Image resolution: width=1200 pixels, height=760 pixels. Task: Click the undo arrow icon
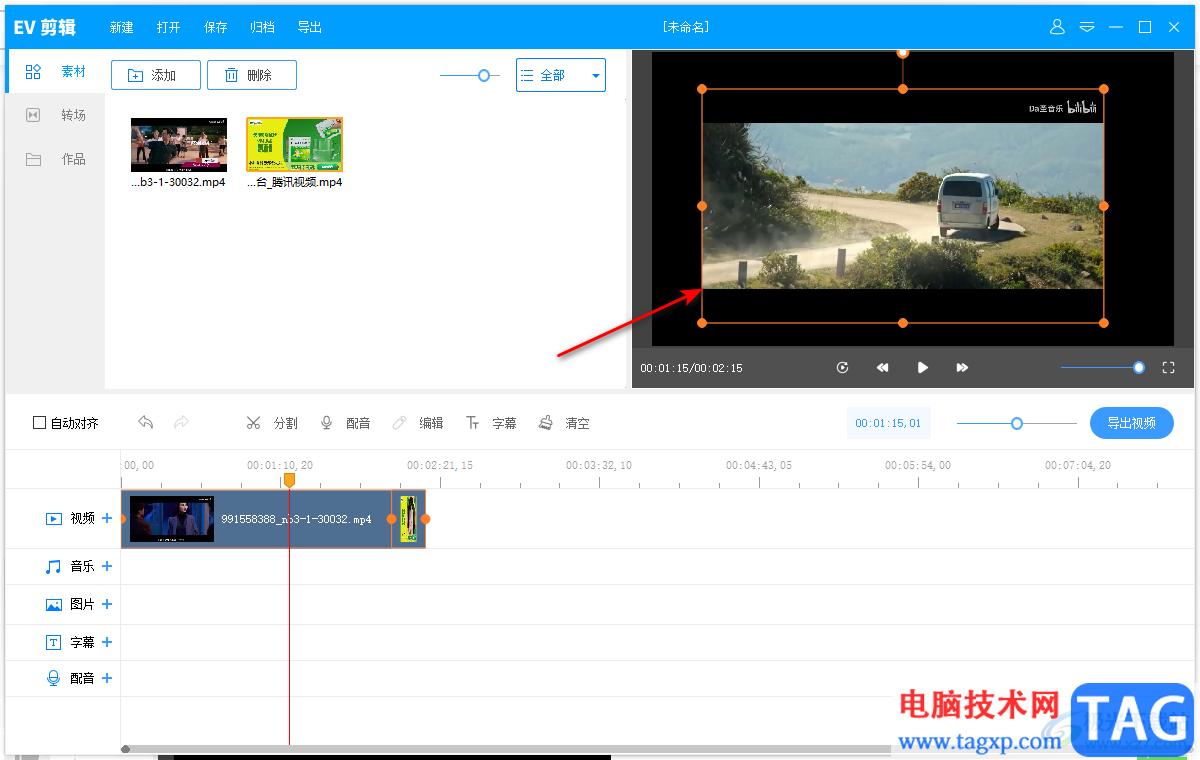coord(146,423)
